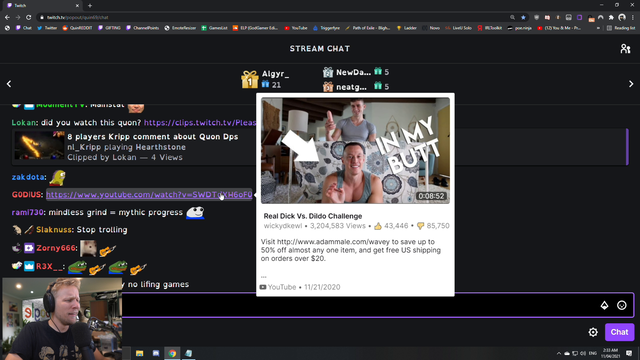Viewport: 640px width, 360px height.
Task: Click username zakdota in chat
Action: tap(28, 177)
